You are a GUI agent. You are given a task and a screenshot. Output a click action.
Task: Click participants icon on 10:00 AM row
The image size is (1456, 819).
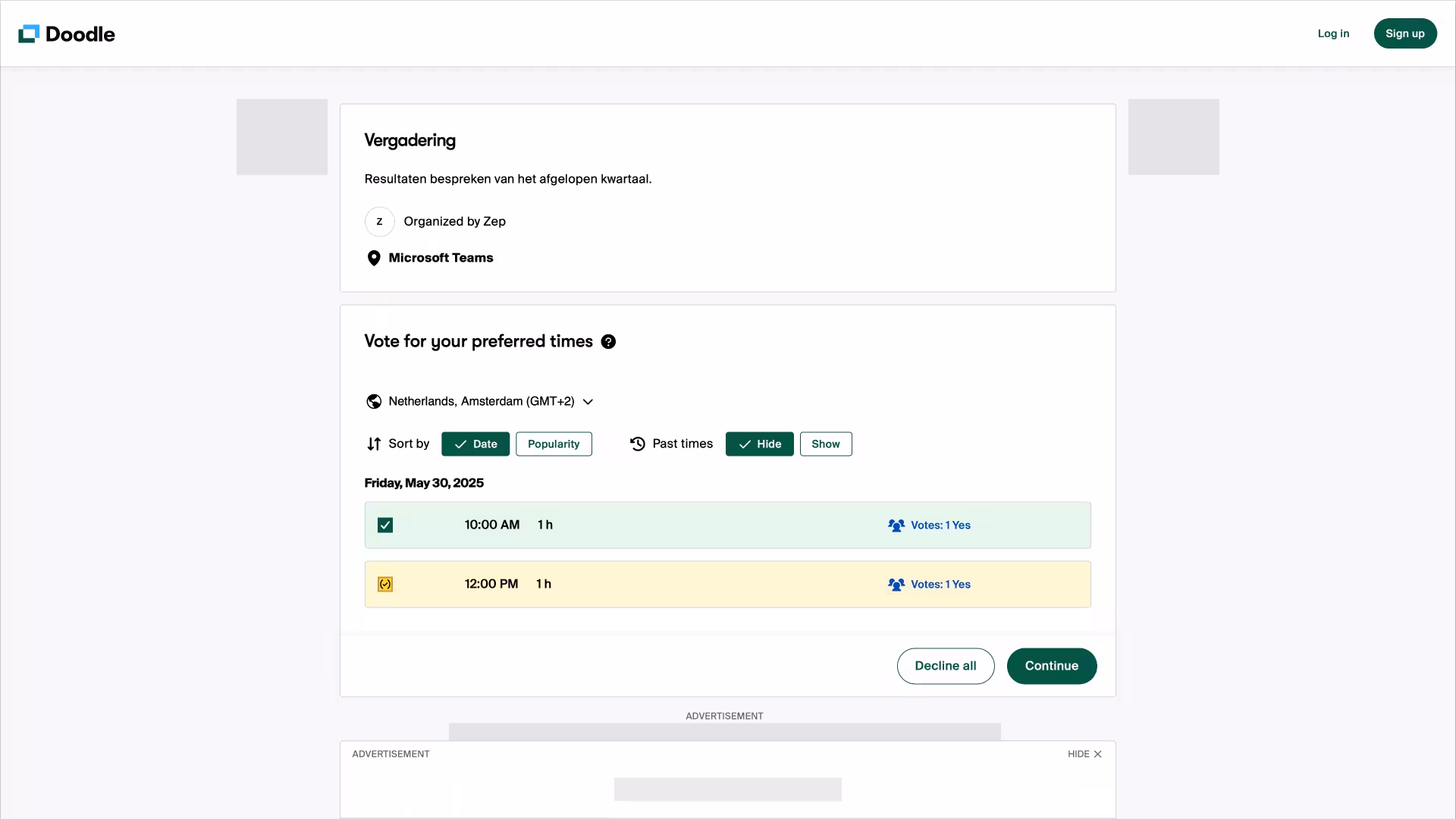[896, 525]
